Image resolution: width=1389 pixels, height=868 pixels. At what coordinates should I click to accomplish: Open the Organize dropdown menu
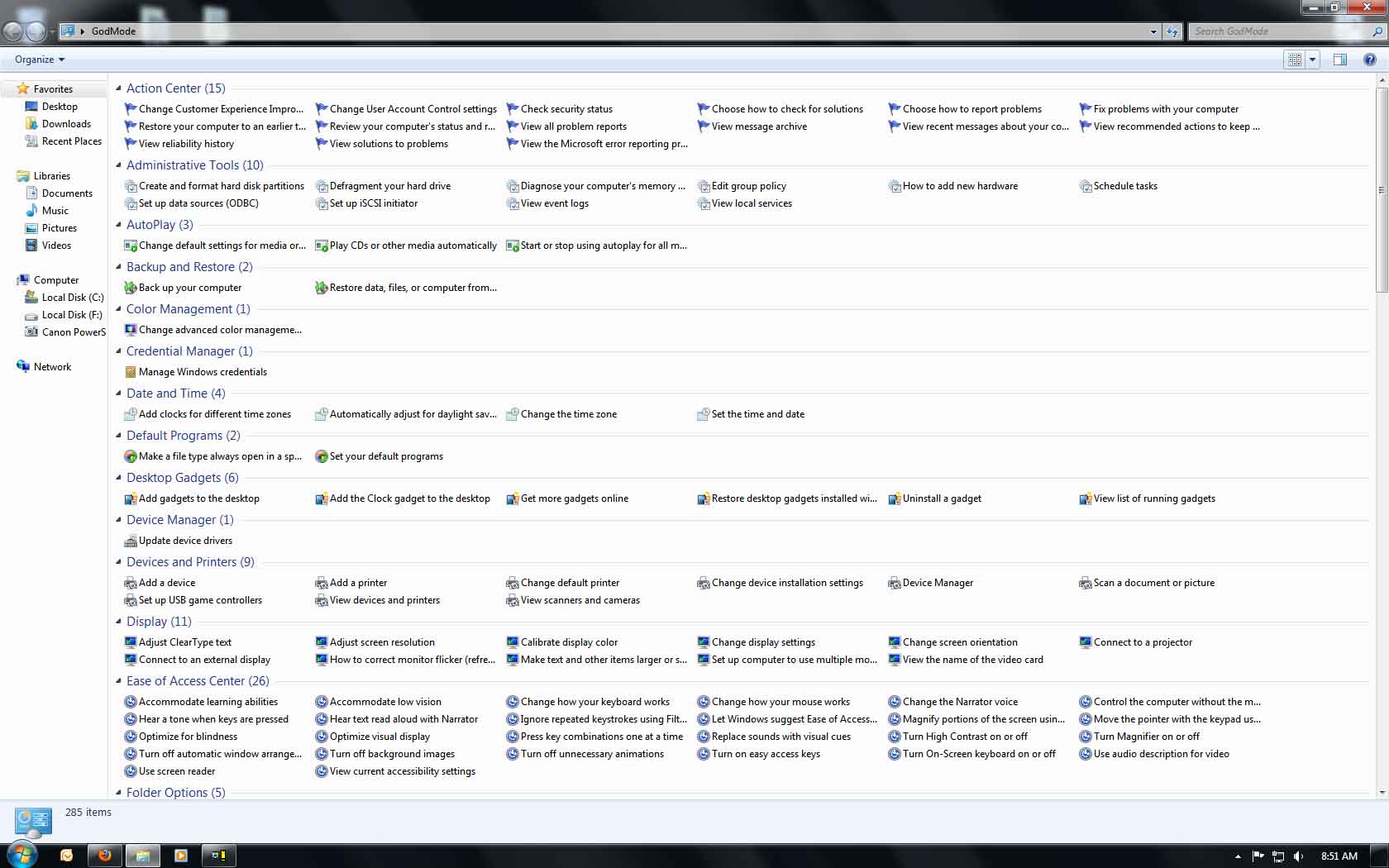(x=40, y=60)
